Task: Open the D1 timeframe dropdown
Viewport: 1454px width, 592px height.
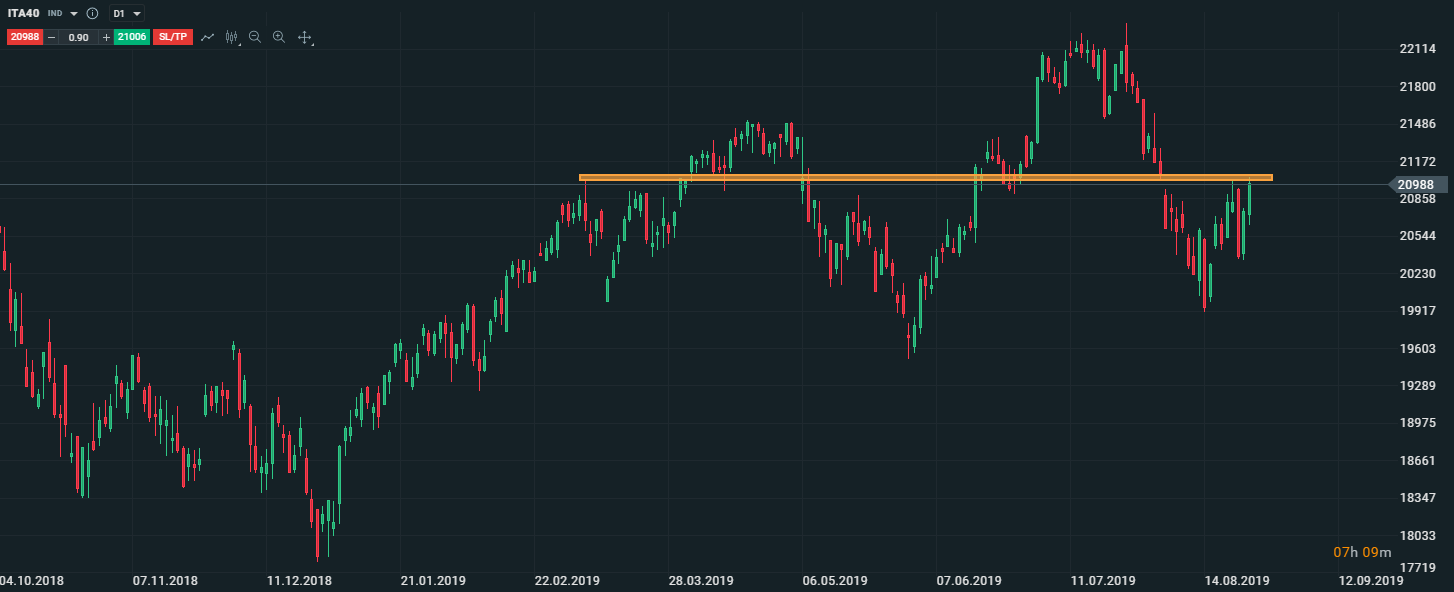Action: tap(127, 14)
